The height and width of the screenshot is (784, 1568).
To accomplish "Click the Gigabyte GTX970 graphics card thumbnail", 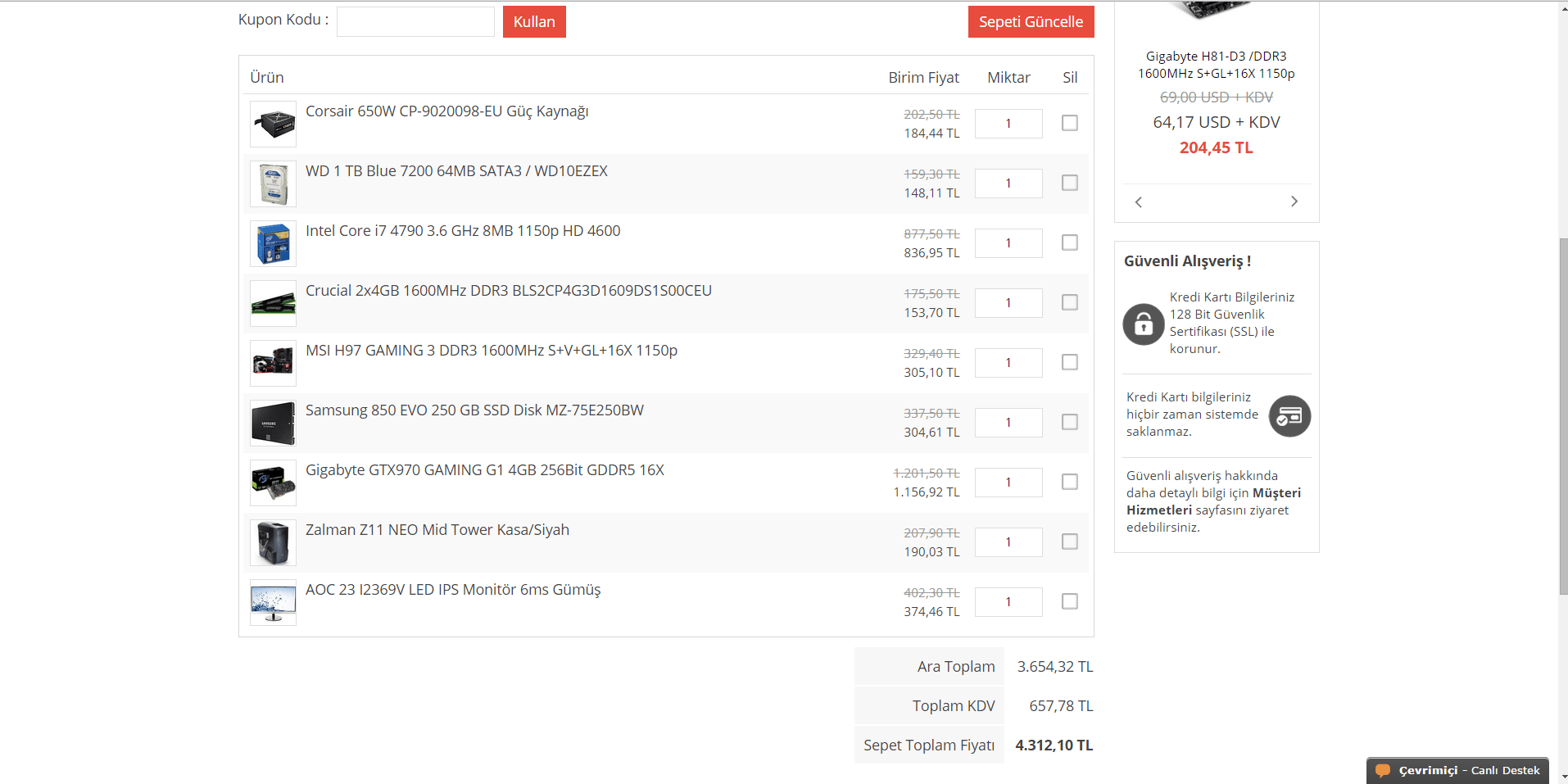I will 273,483.
